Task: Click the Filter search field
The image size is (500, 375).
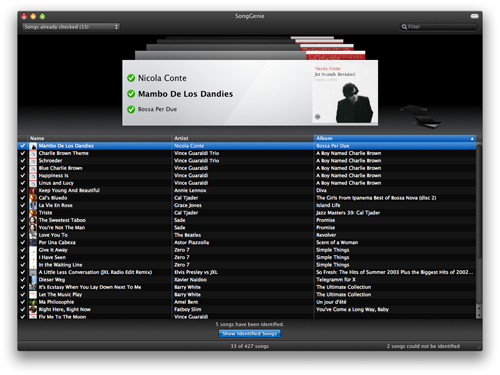Action: 438,27
